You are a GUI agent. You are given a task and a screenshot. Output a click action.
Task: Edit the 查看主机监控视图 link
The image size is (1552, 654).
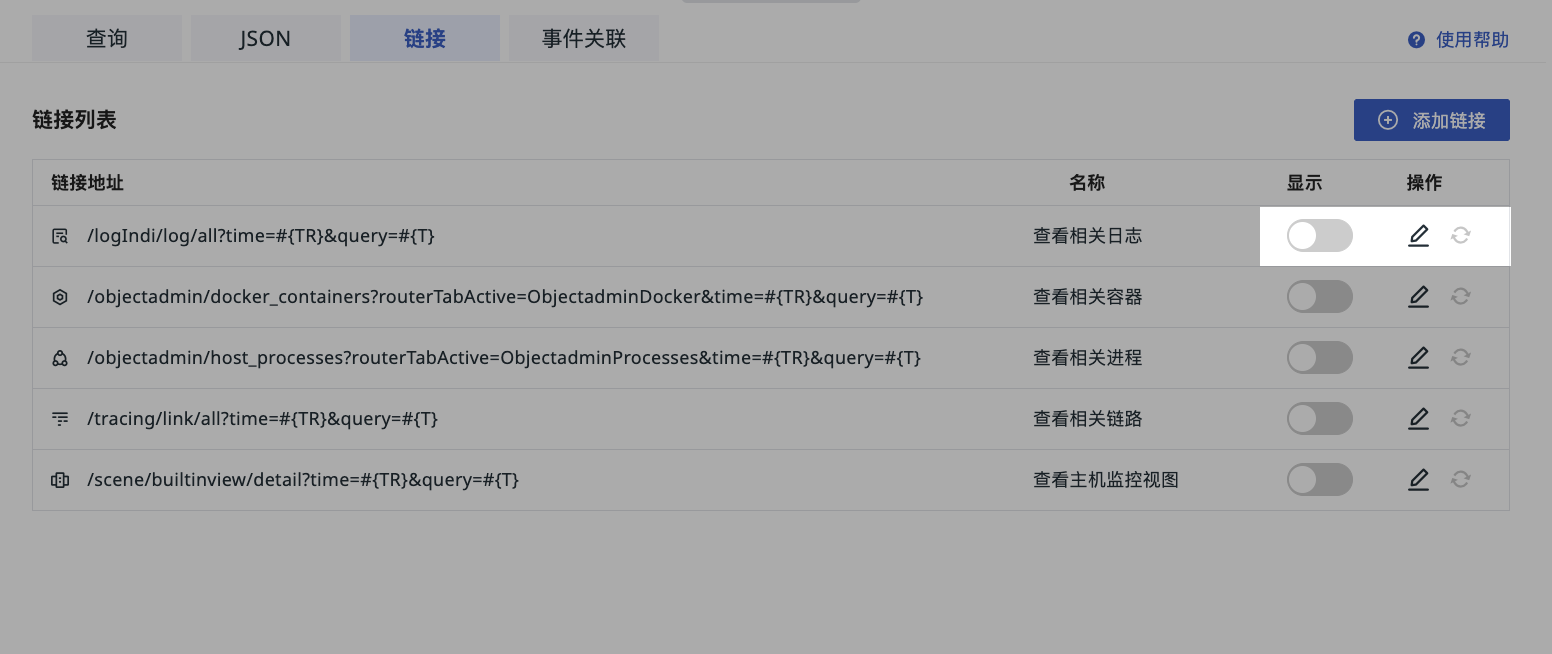(x=1418, y=480)
